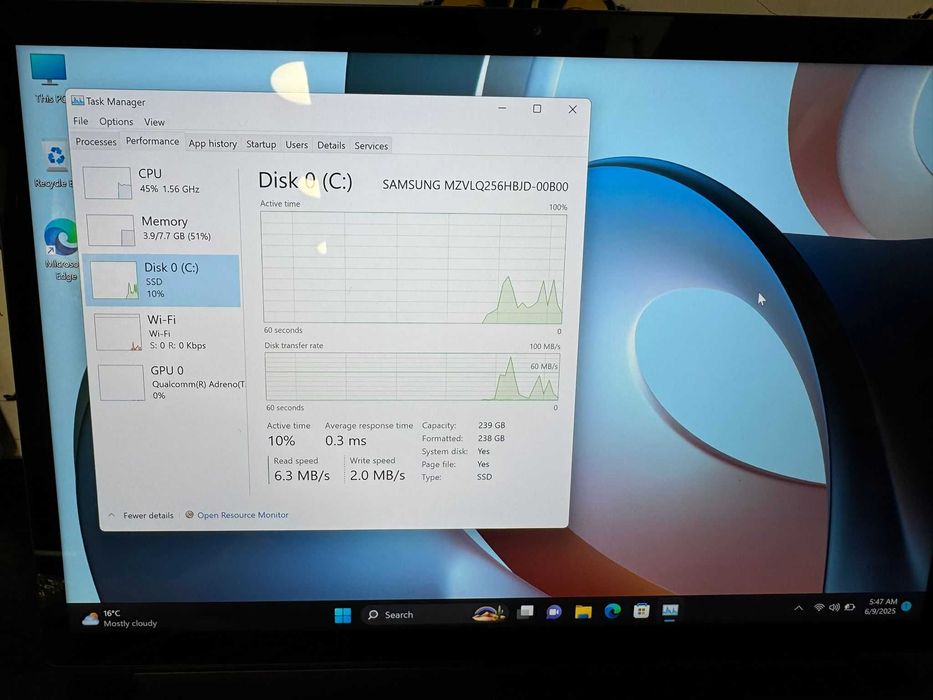Open the Recycle Bin desktop icon
This screenshot has width=933, height=700.
pos(55,164)
